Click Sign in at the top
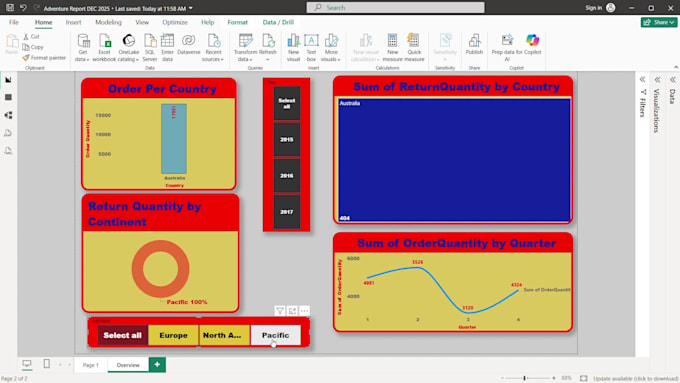The image size is (680, 383). tap(600, 8)
